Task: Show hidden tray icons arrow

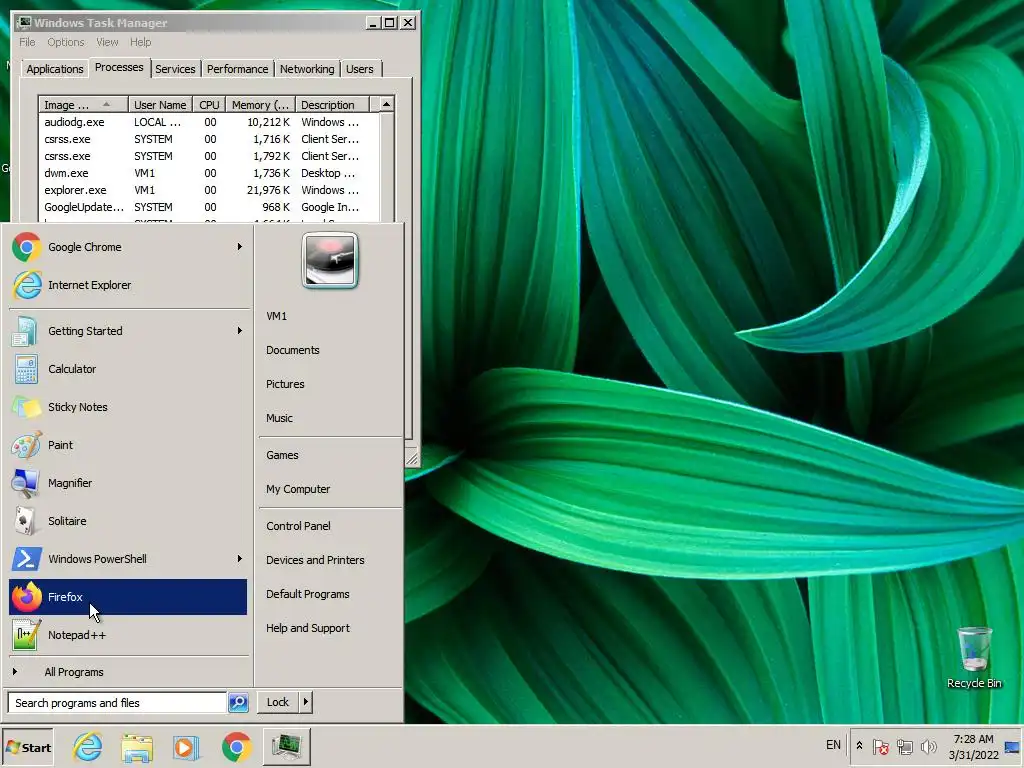Action: 859,746
